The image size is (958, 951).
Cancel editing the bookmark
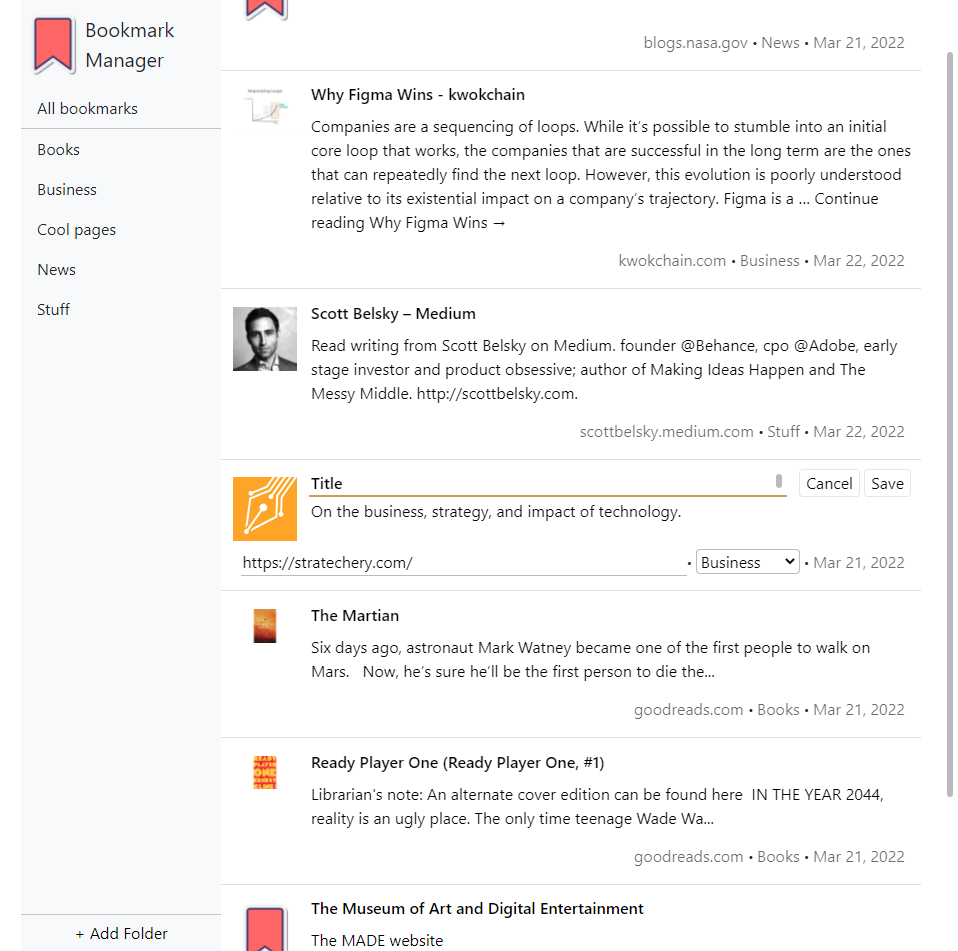click(829, 483)
